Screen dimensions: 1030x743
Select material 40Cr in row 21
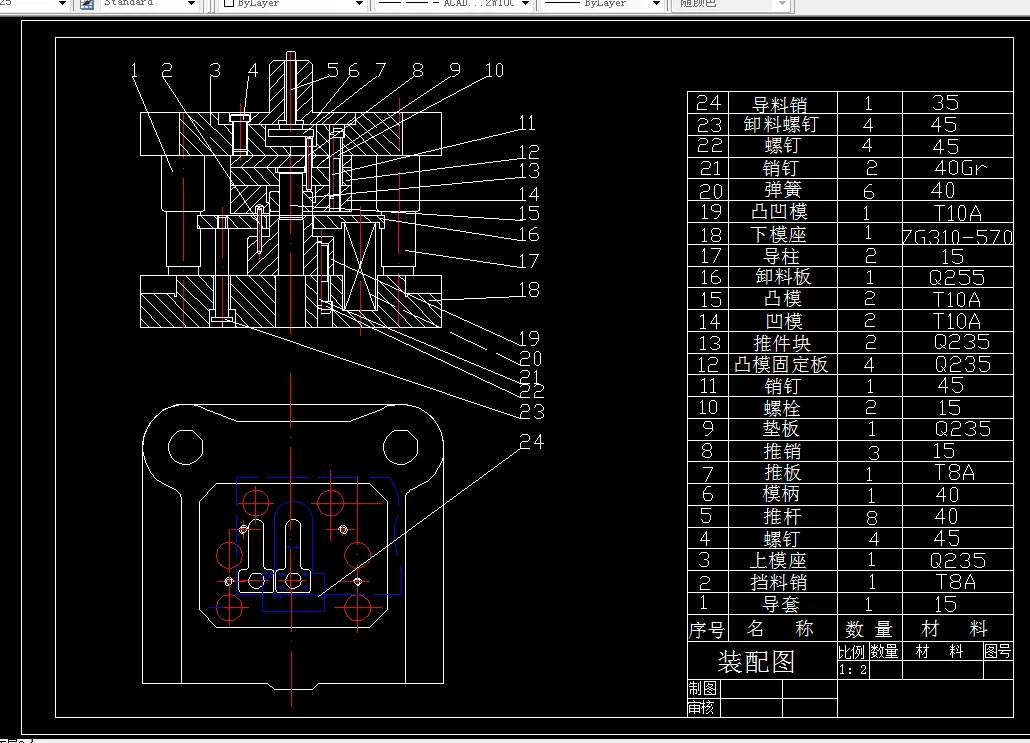[960, 168]
